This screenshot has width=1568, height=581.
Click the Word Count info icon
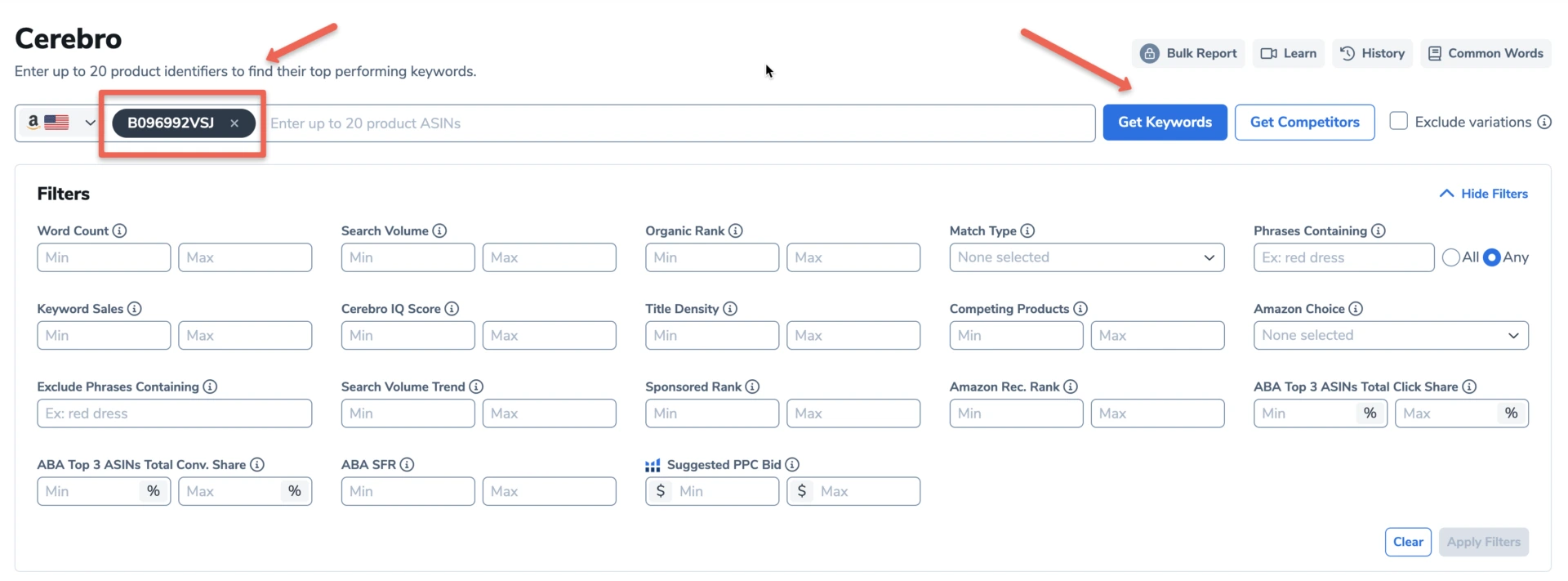tap(119, 230)
